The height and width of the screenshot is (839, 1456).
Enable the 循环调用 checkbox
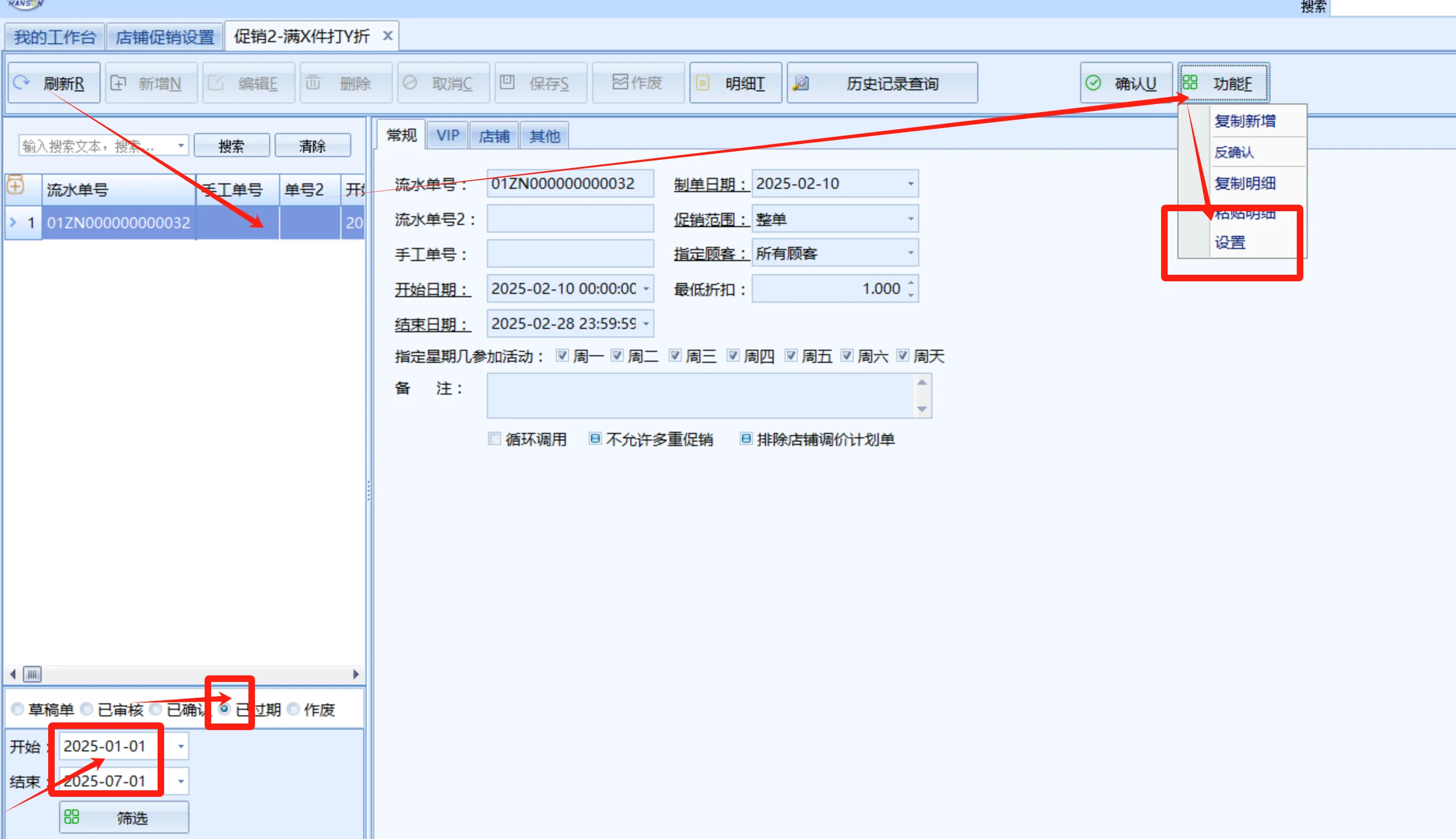coord(494,438)
